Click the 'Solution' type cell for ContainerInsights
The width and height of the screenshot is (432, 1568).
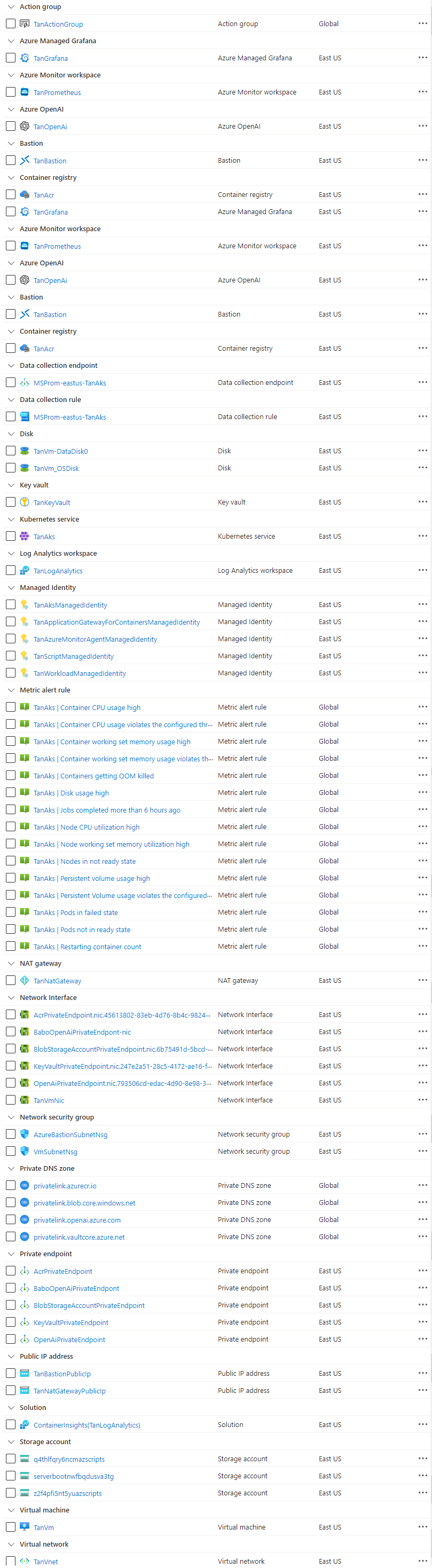click(x=231, y=1424)
